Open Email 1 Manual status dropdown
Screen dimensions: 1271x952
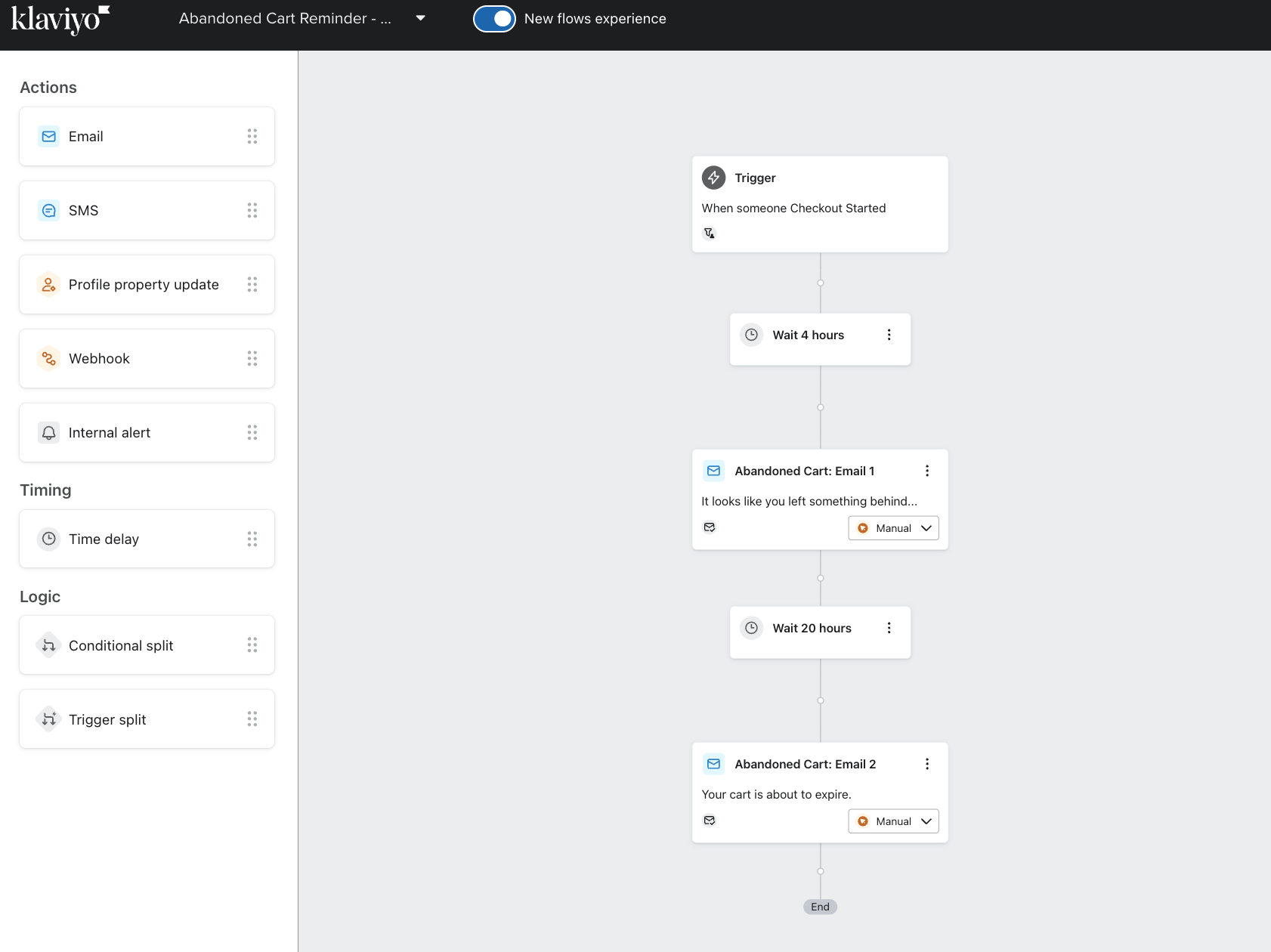[893, 528]
